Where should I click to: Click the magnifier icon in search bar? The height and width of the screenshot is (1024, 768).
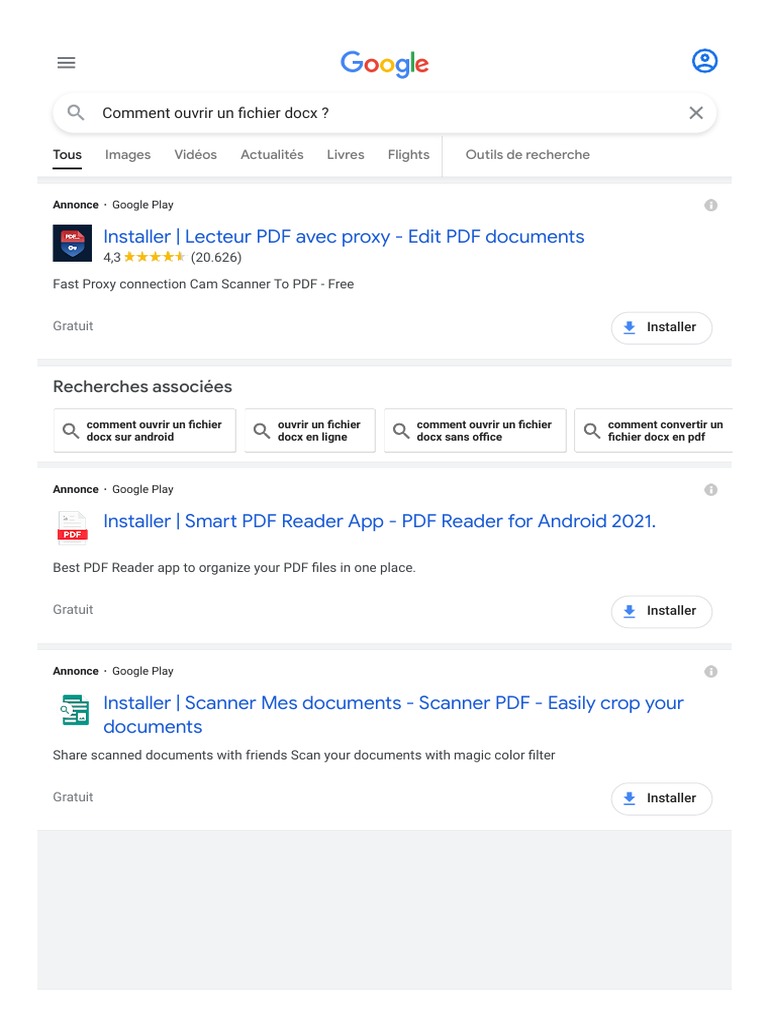click(x=76, y=113)
